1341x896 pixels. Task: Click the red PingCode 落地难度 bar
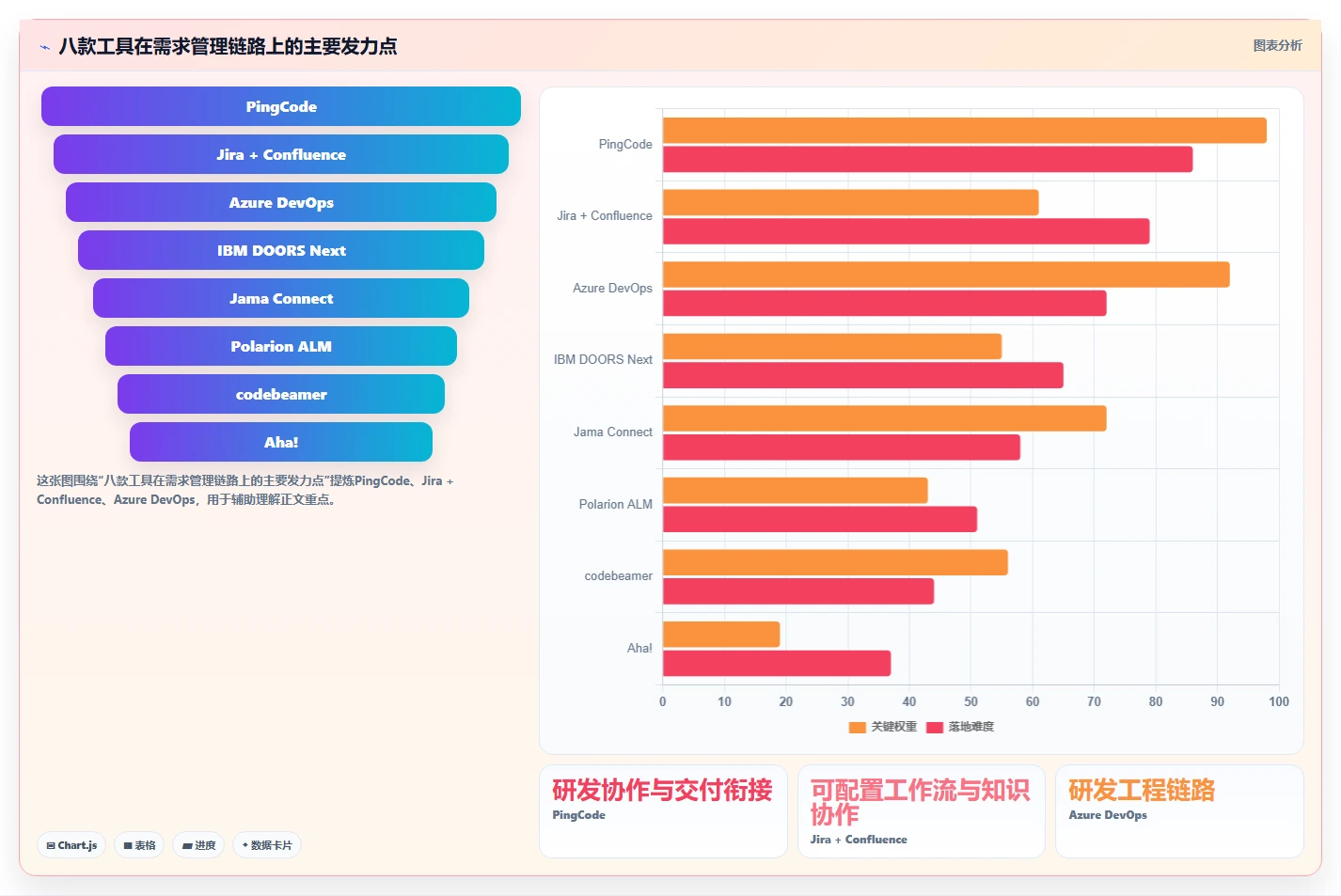pos(928,159)
